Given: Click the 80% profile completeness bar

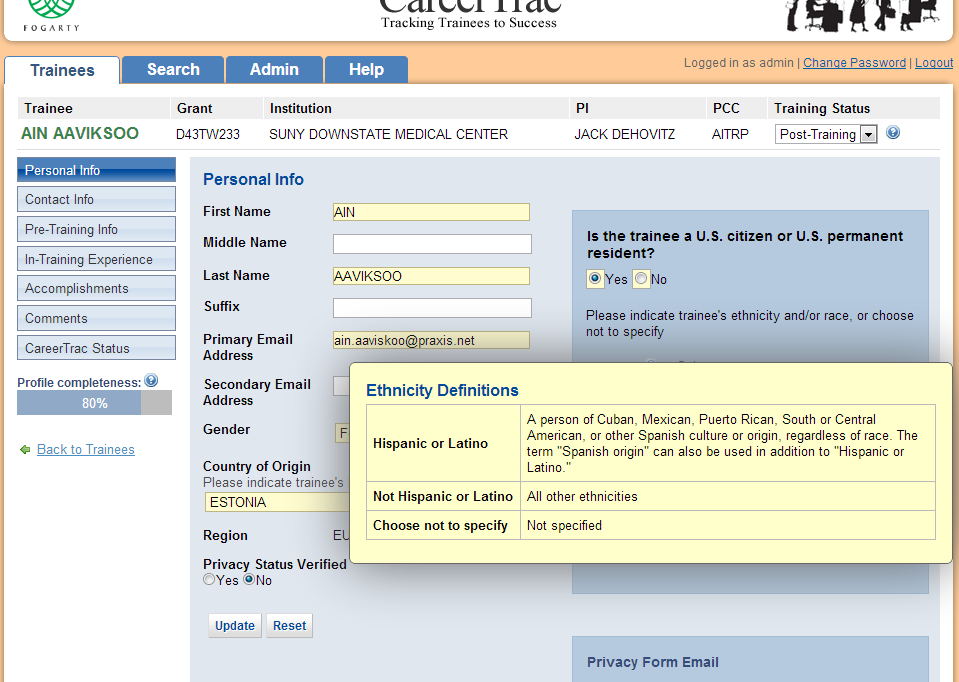Looking at the screenshot, I should [94, 403].
